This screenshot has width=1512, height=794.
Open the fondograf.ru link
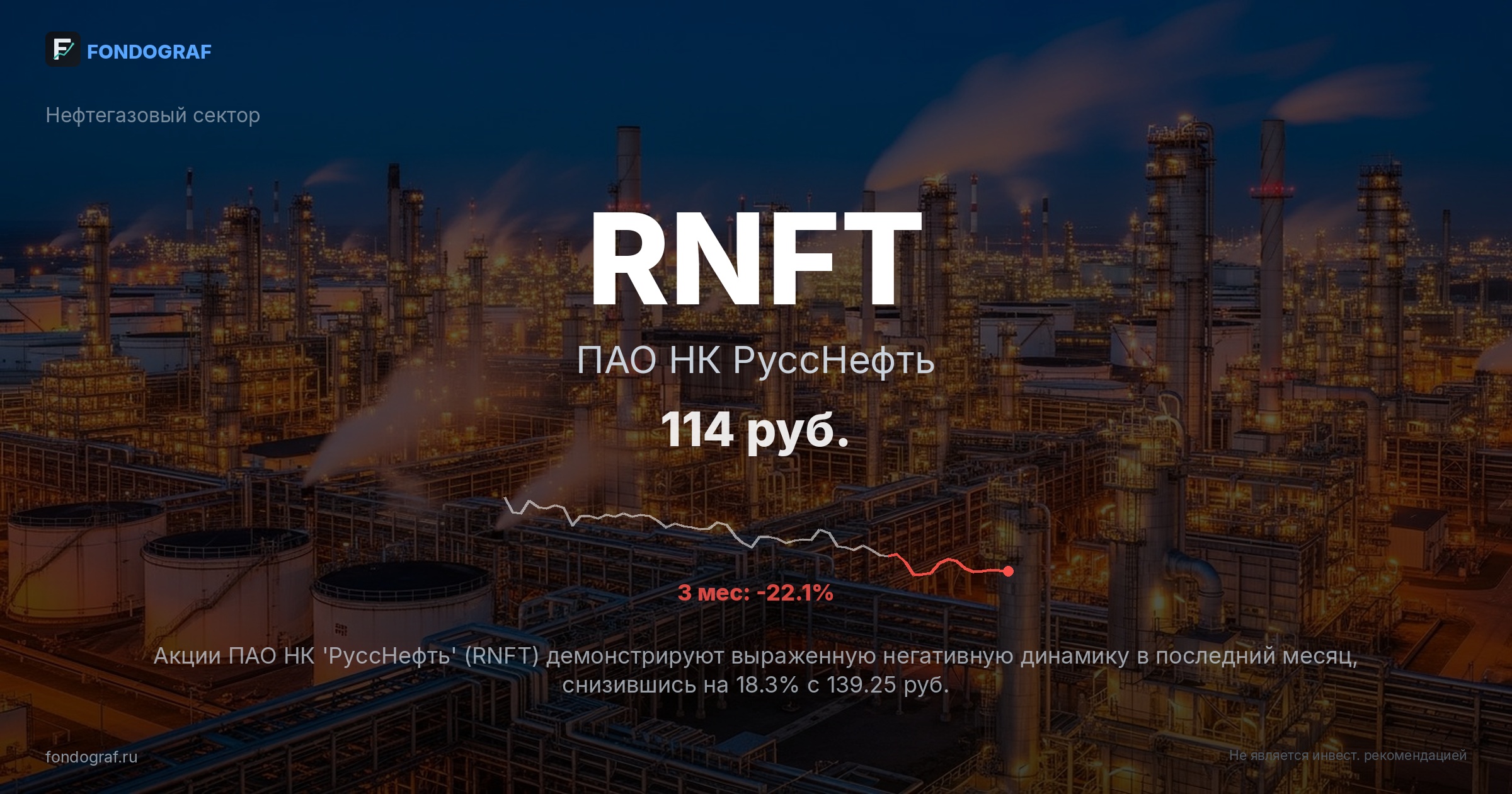click(x=91, y=757)
